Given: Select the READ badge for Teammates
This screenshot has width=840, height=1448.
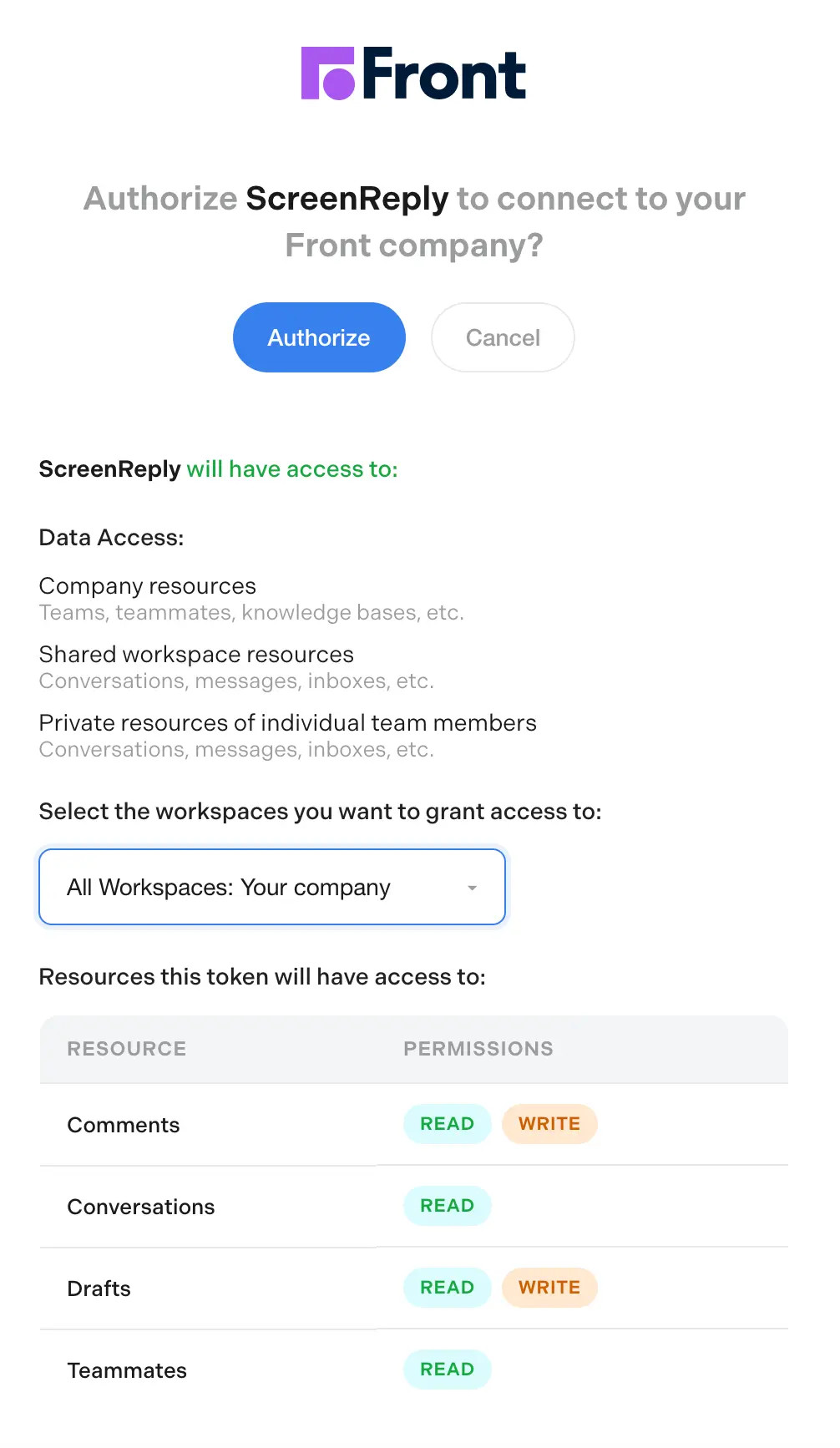Looking at the screenshot, I should pos(447,1369).
